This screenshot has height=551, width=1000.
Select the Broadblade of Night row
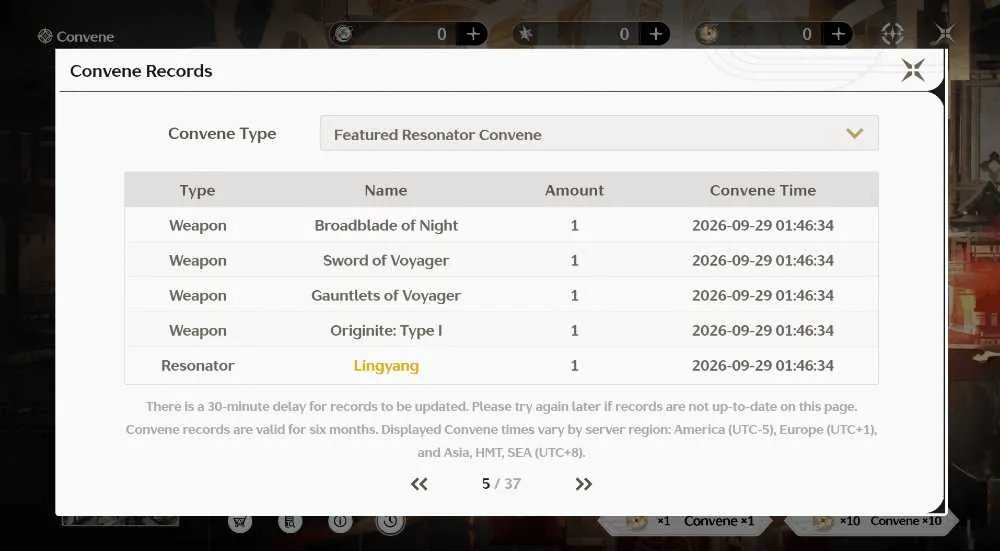pyautogui.click(x=501, y=225)
